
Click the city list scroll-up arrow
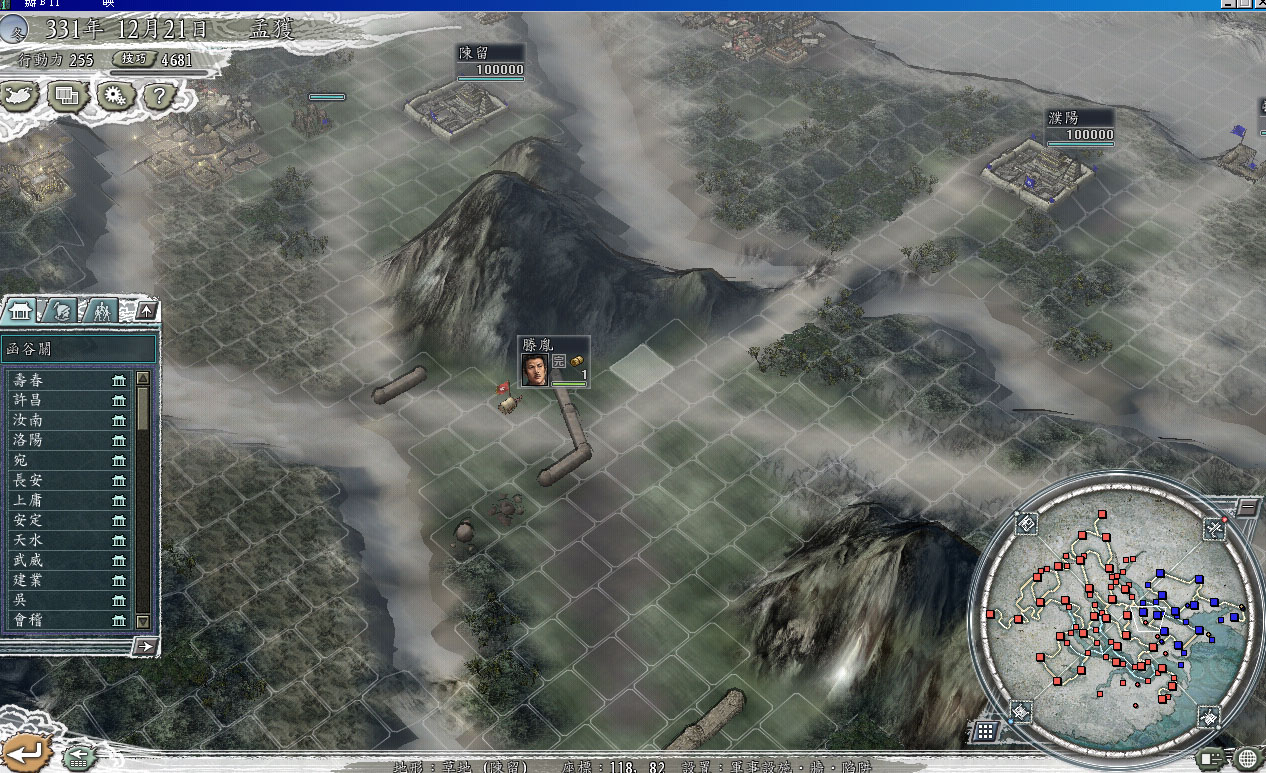coord(142,378)
